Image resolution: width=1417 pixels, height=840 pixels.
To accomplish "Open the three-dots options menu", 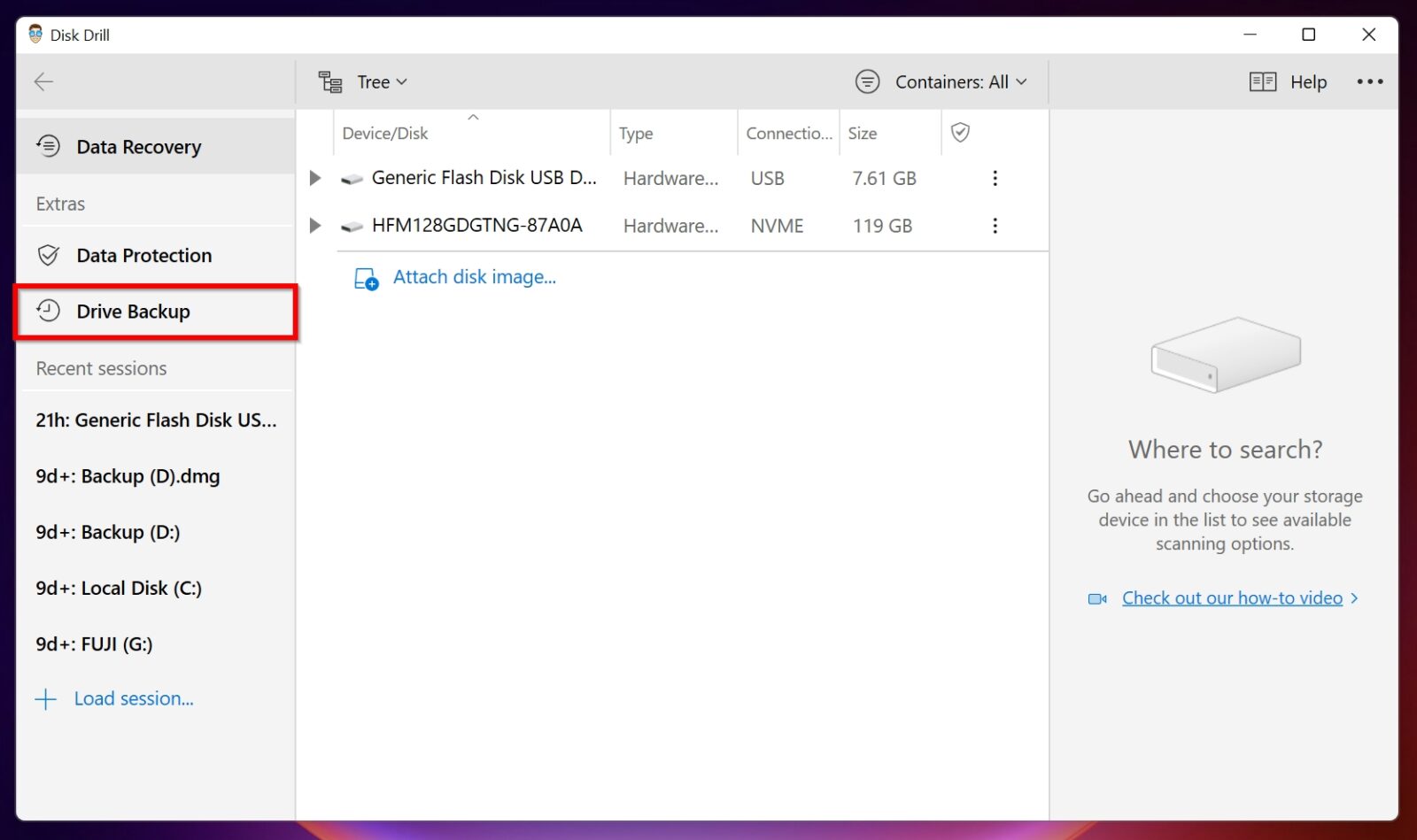I will 1369,81.
